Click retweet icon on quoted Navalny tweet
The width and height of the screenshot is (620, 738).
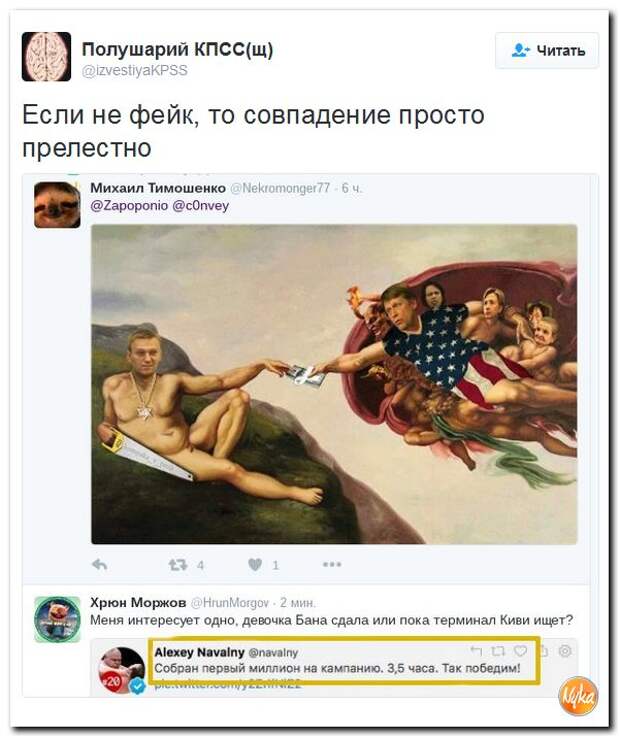(x=498, y=650)
